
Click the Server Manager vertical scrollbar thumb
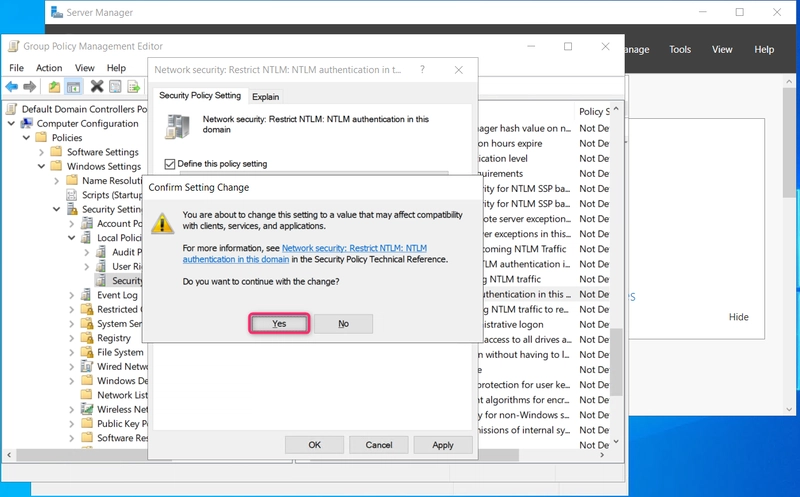pos(789,142)
